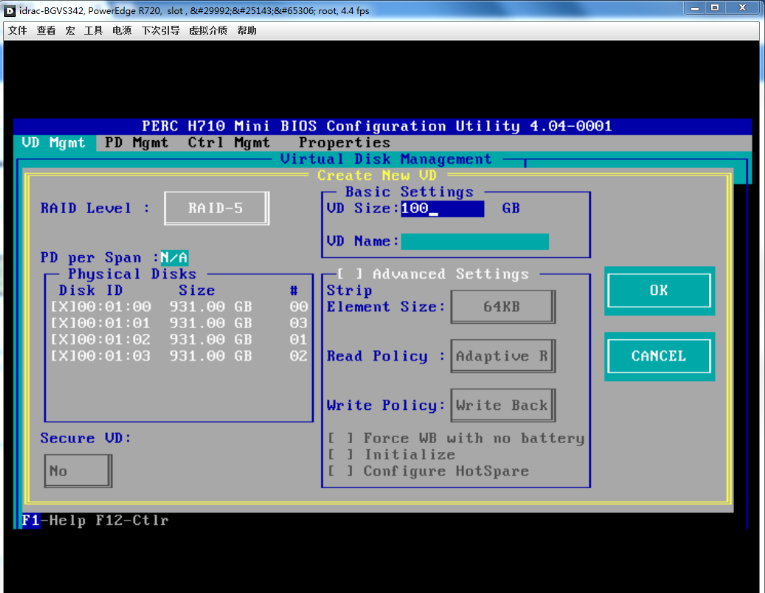
Task: Toggle the Initialize checkbox
Action: (341, 454)
